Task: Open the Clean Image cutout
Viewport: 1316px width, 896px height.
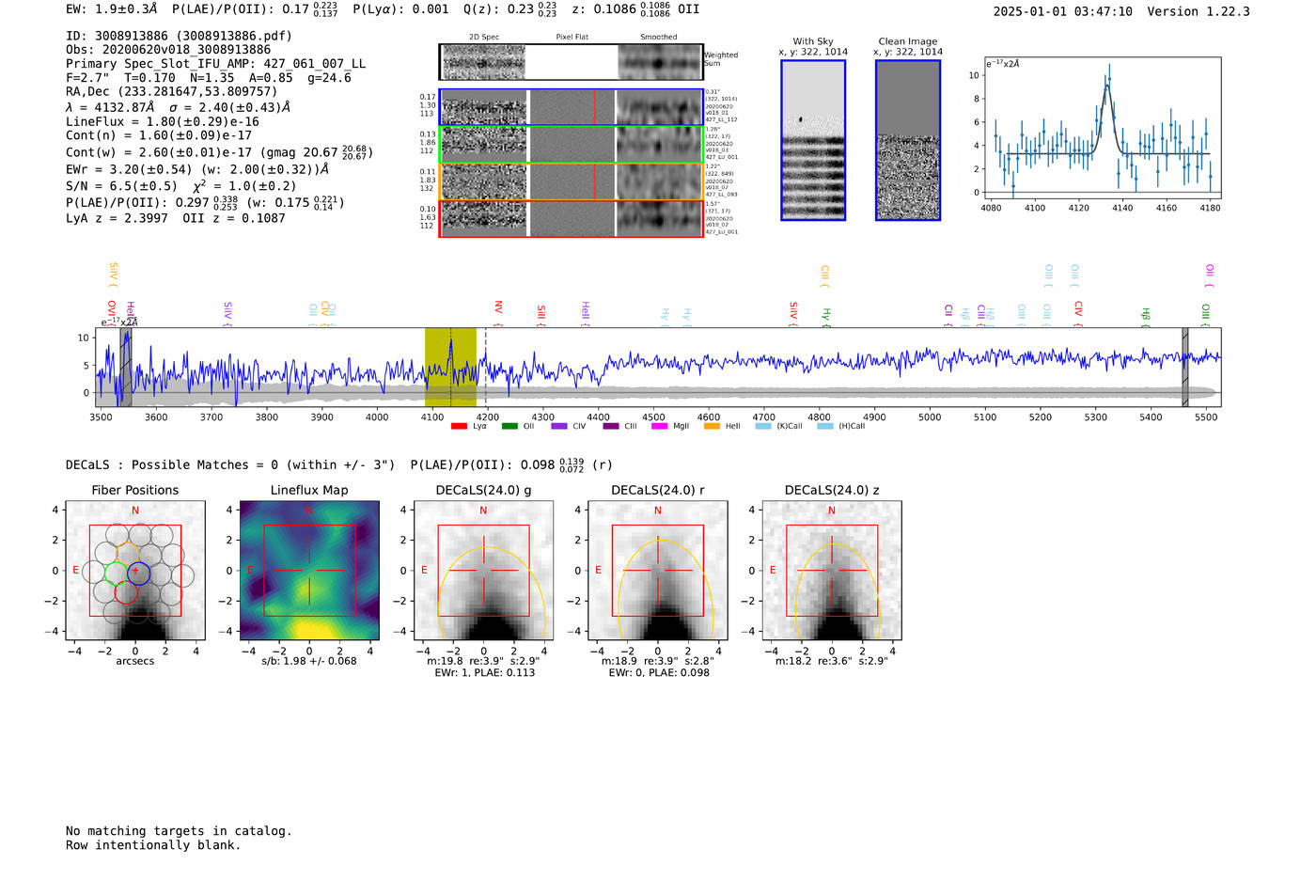Action: 908,140
